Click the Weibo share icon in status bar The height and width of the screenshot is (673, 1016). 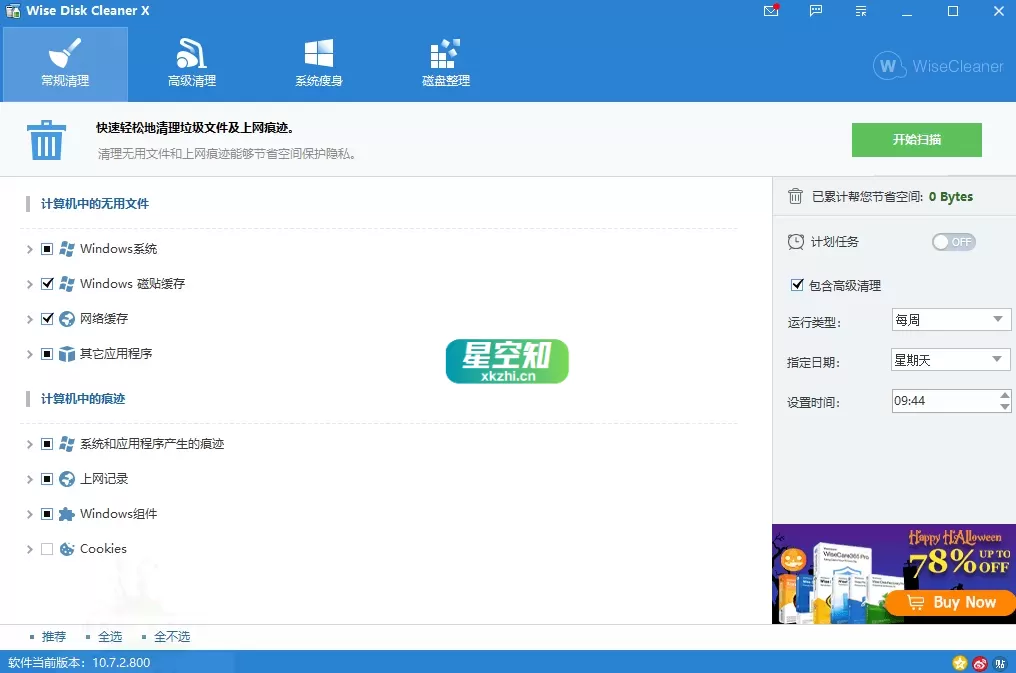(x=979, y=662)
